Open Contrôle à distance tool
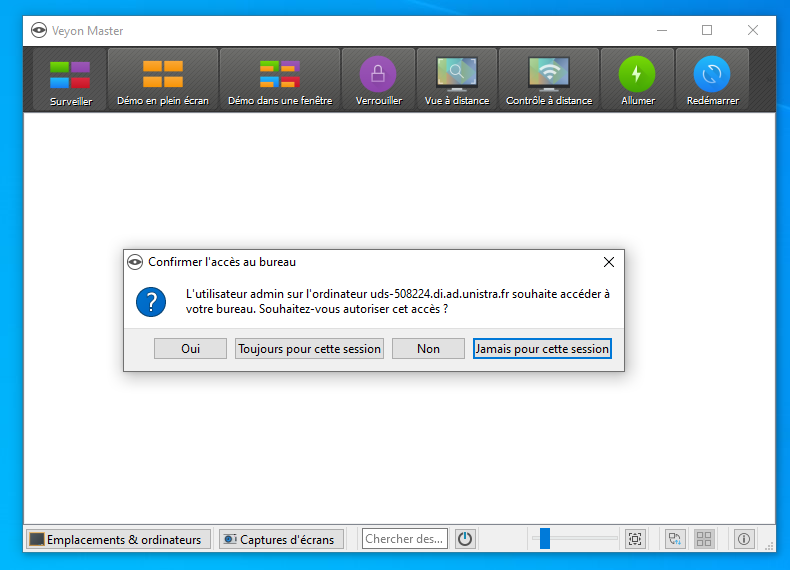The height and width of the screenshot is (570, 790). coord(548,80)
